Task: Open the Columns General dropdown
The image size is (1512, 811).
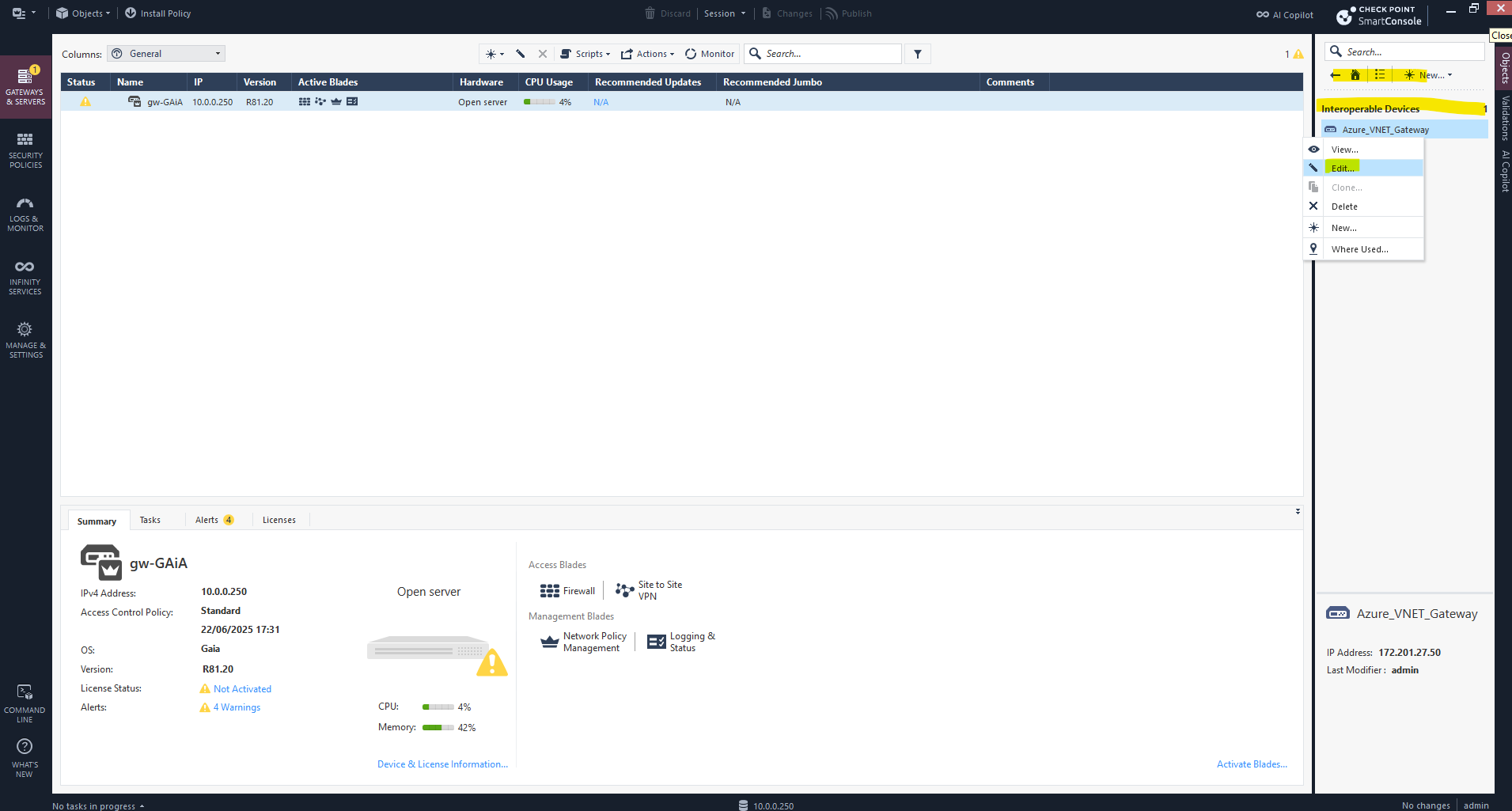Action: [x=166, y=54]
